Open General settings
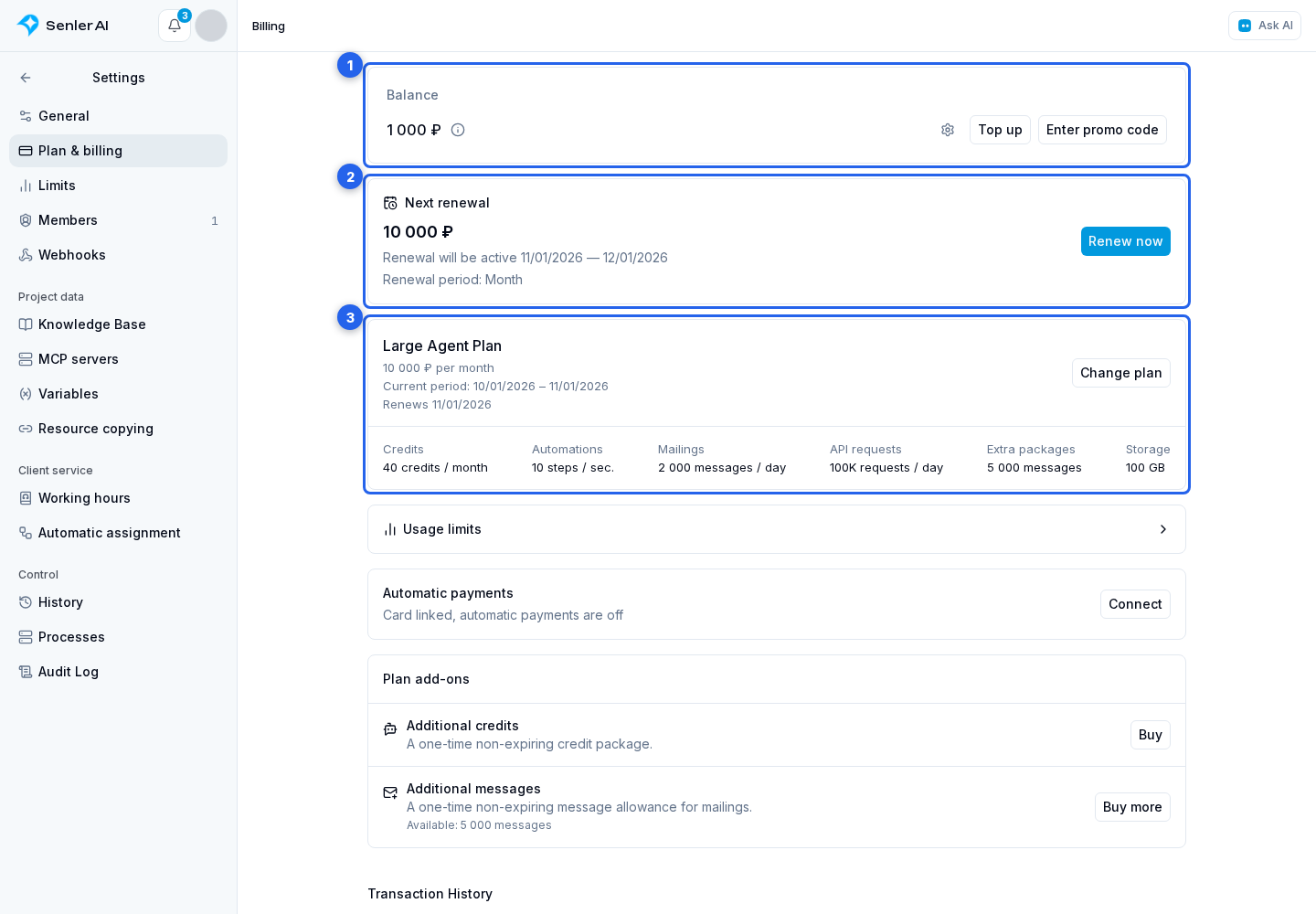 coord(118,116)
